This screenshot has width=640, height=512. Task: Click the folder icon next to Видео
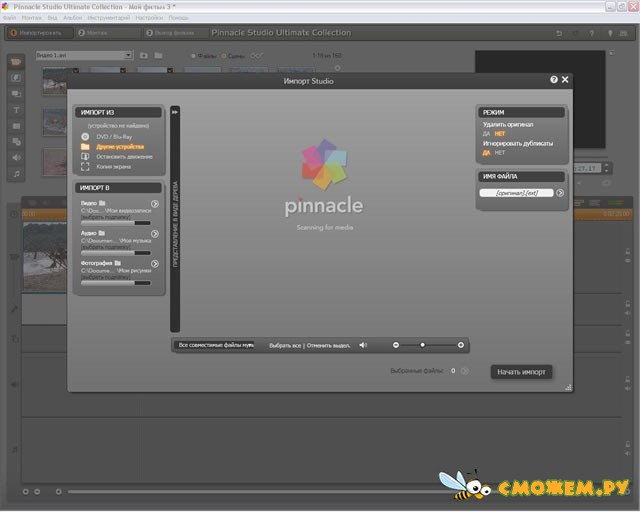102,203
